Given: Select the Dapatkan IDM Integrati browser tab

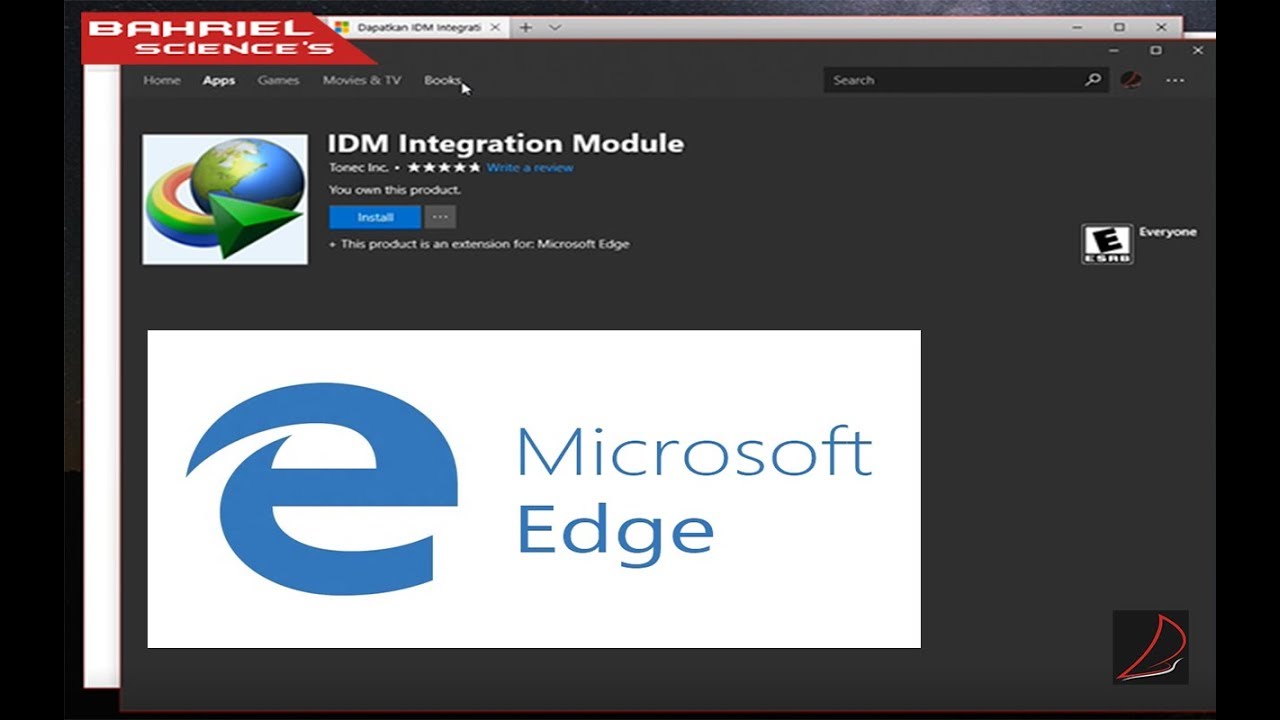Looking at the screenshot, I should coord(420,28).
